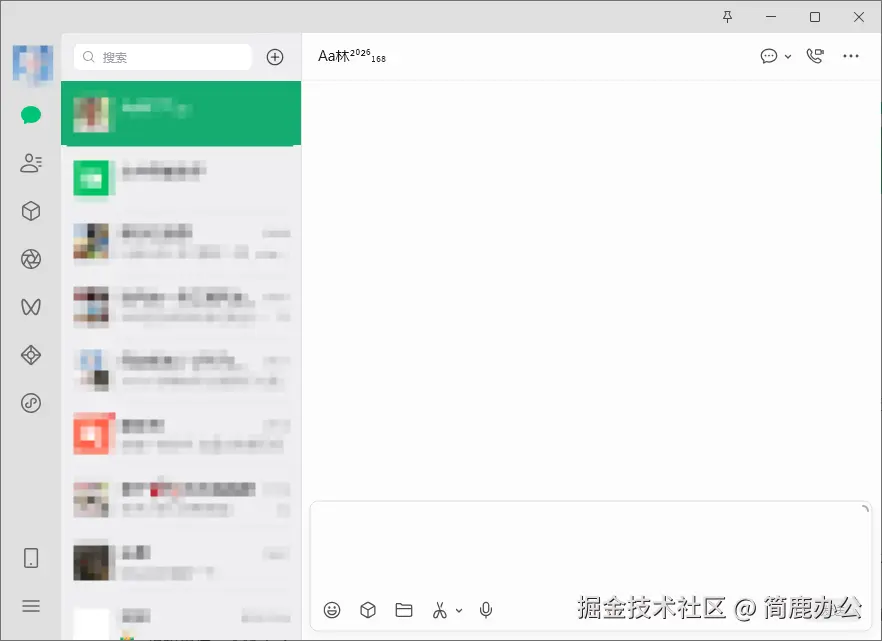Select the screenshot scissors tool
Screen dimensions: 882x641
tap(439, 609)
